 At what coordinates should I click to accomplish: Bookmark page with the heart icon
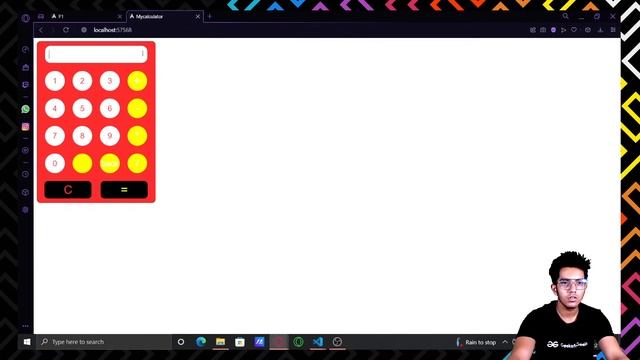(574, 30)
